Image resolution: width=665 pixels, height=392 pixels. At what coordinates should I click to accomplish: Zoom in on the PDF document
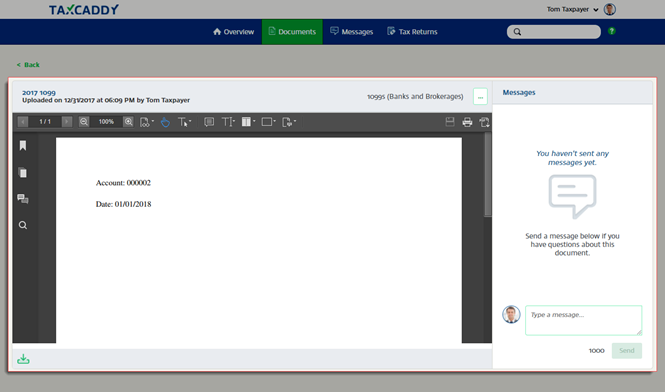pos(129,122)
